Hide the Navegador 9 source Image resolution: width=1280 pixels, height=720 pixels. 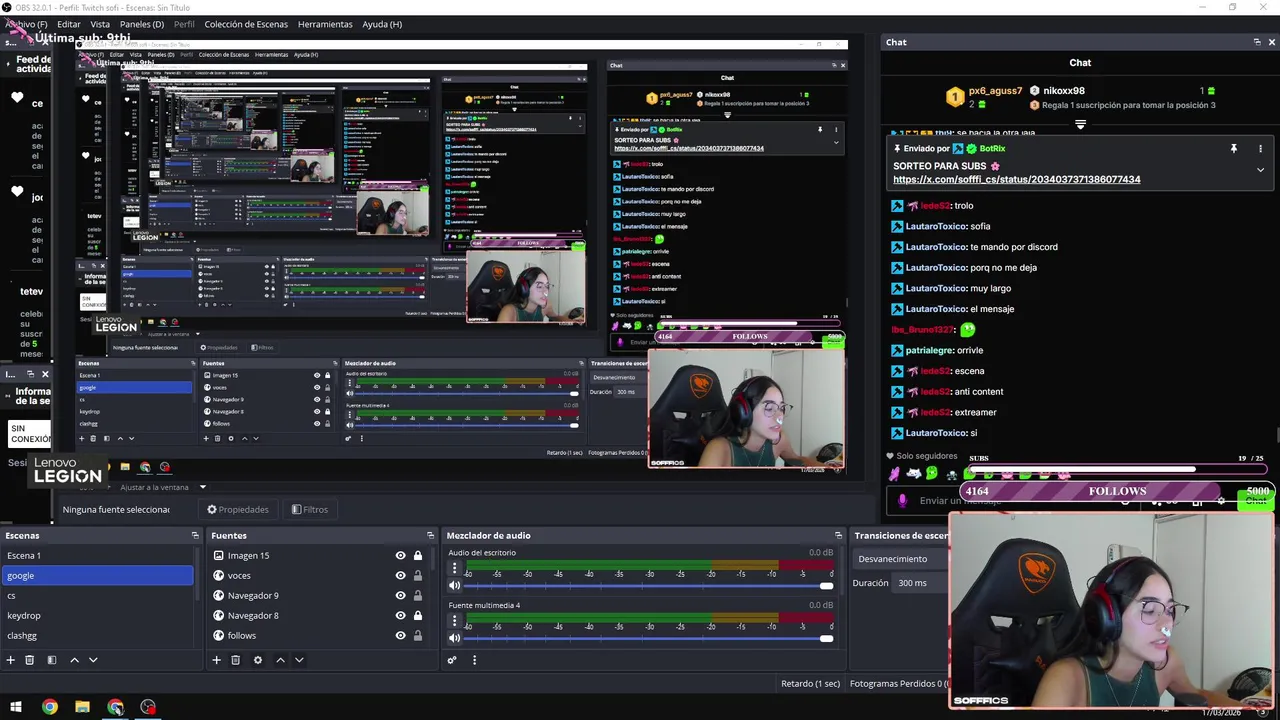(x=401, y=595)
